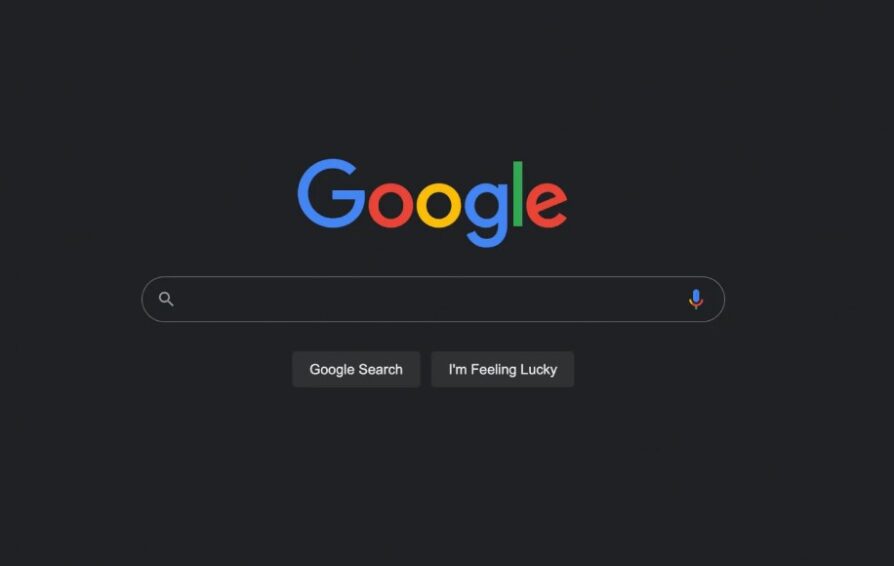Tap the colorful mic icon in search bar
894x566 pixels.
696,299
